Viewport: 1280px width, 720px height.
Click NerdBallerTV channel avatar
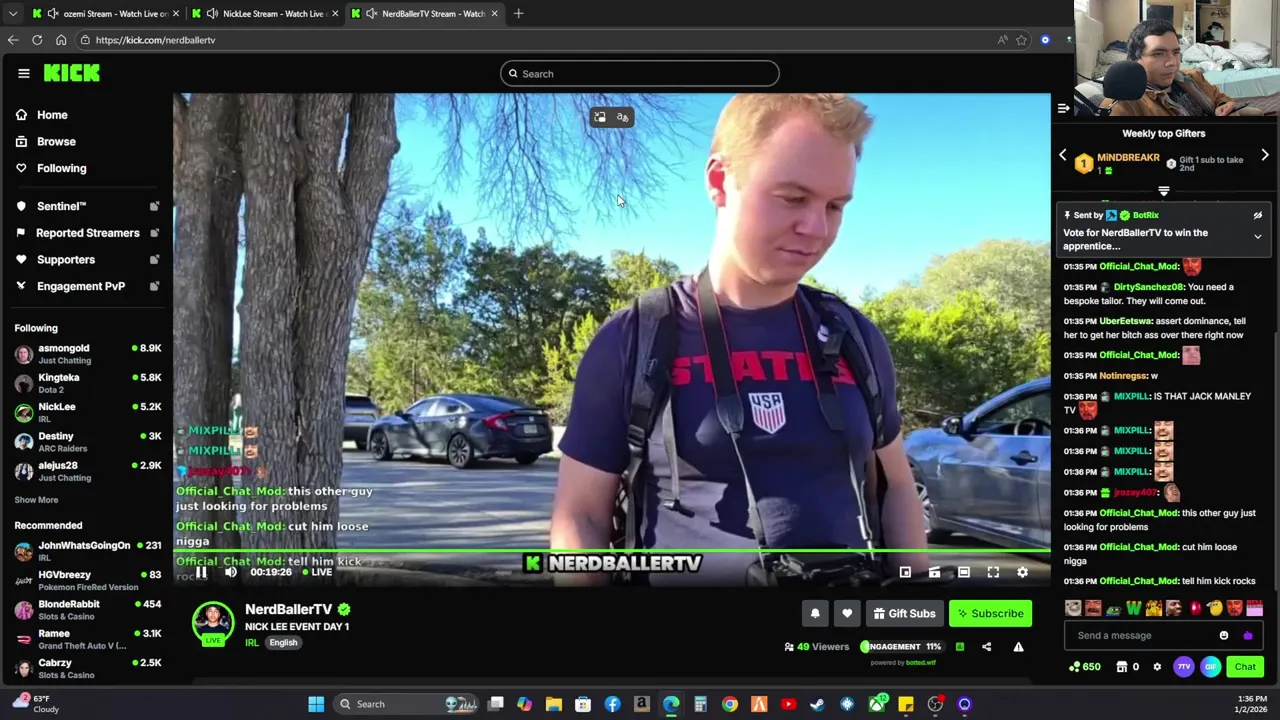tap(213, 622)
